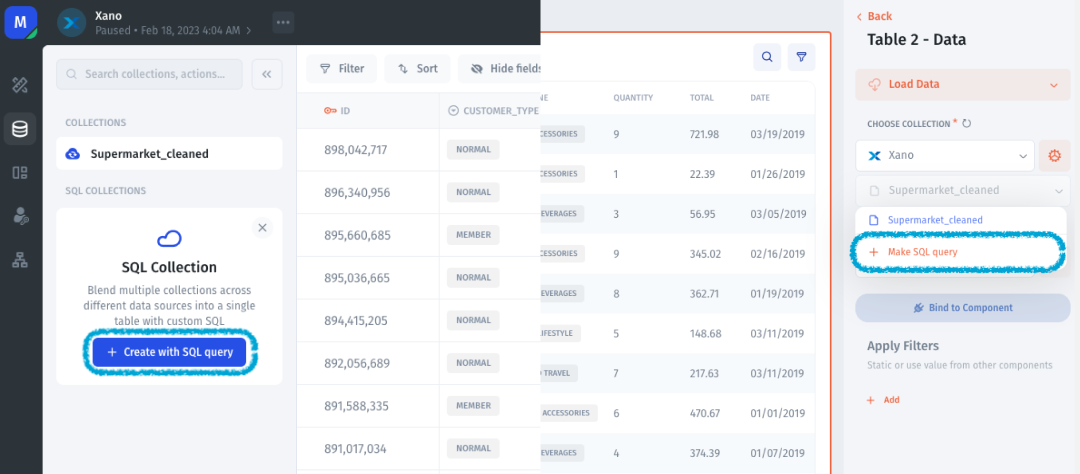Open the hierarchy tree sidebar icon
This screenshot has height=474, width=1080.
pos(20,260)
